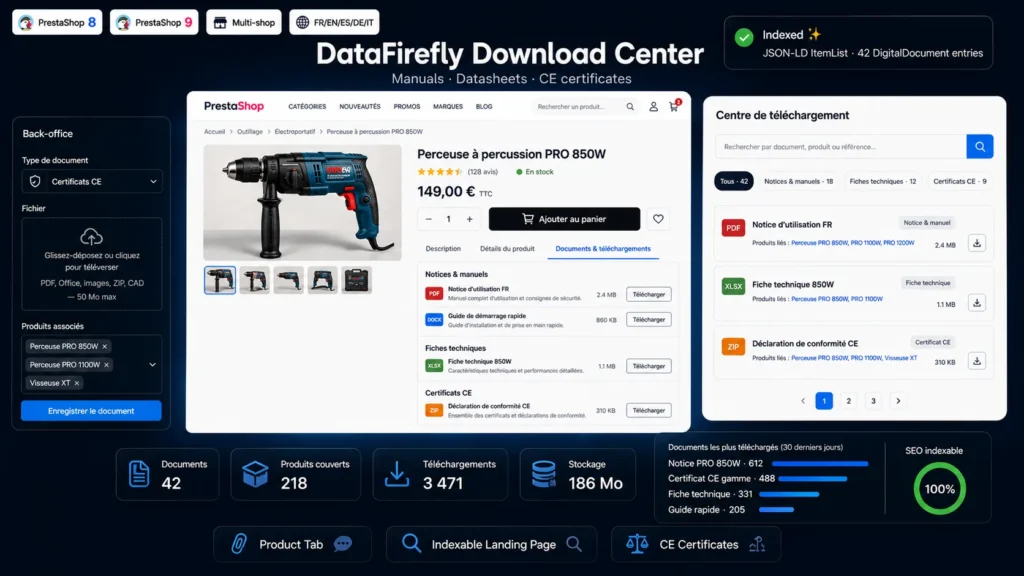Télécharger the Fiche technique 850W row
Image resolution: width=1024 pixels, height=576 pixels.
click(x=648, y=366)
